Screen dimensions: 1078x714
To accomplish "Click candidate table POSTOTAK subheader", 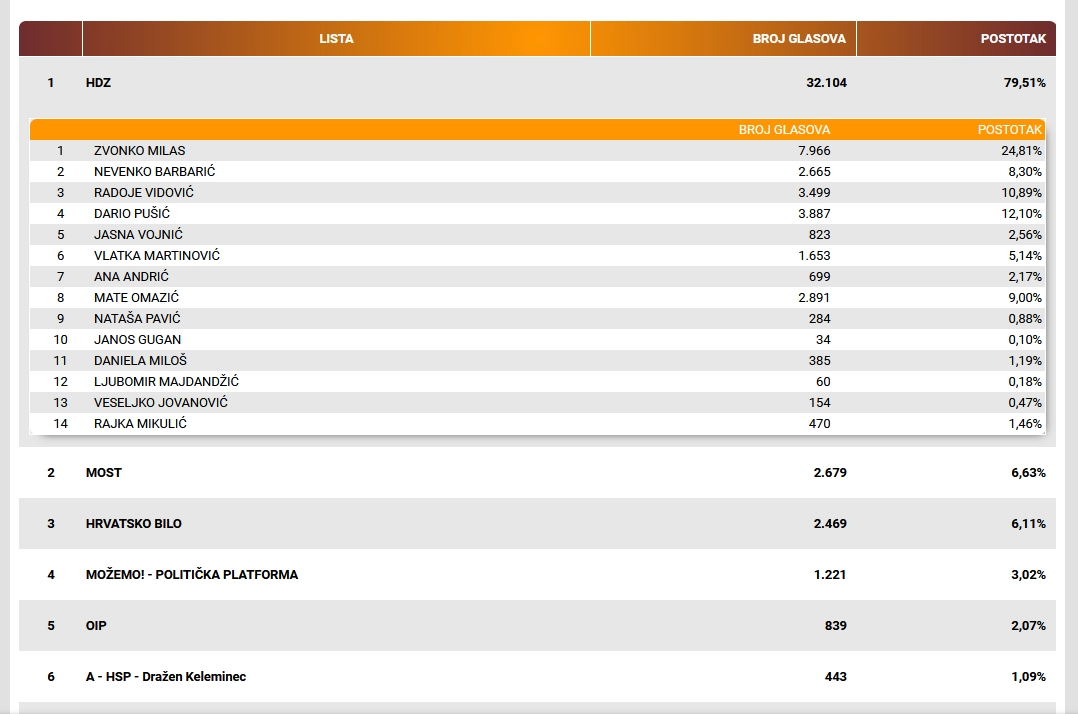I will tap(1010, 130).
